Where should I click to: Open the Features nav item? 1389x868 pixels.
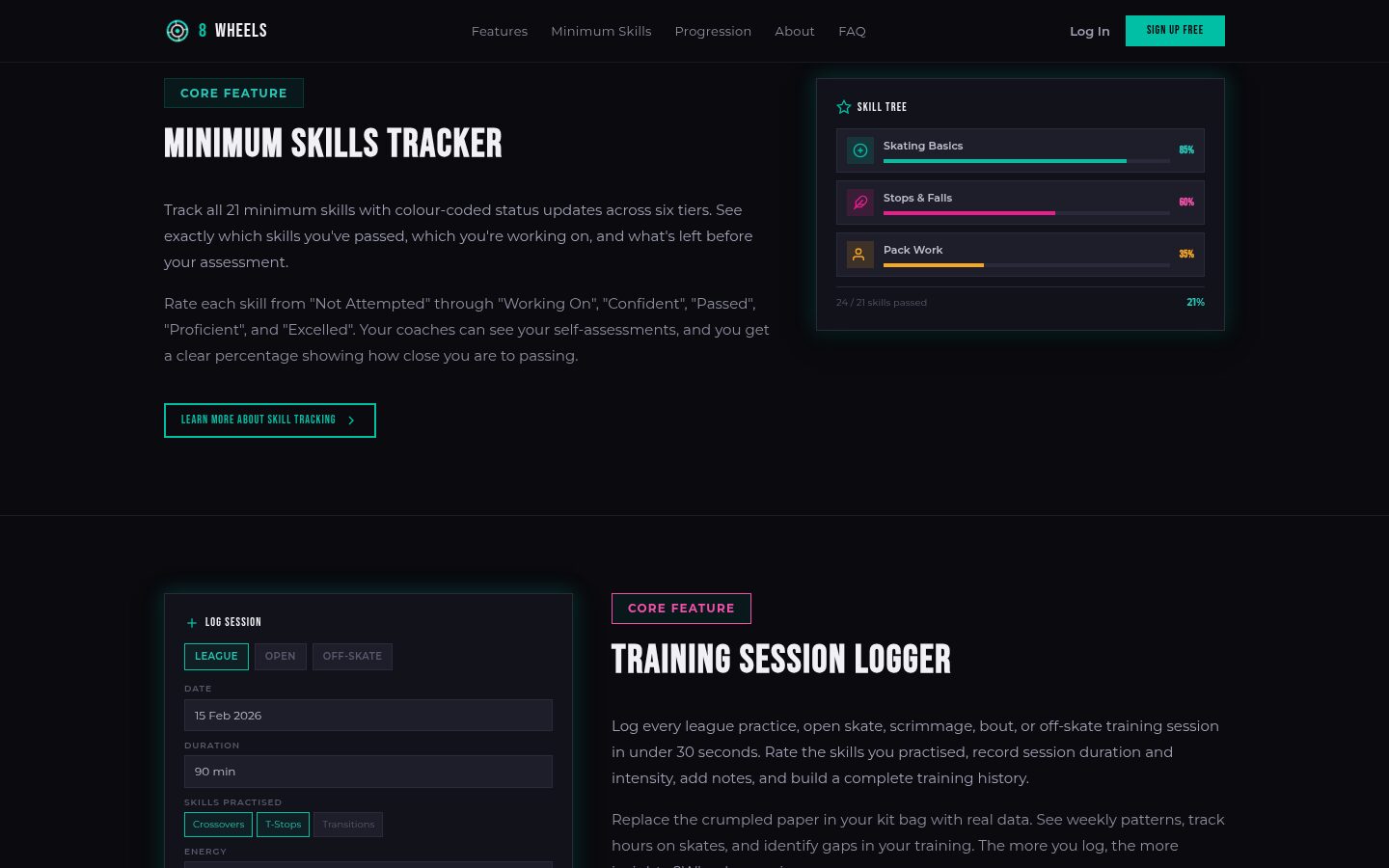500,31
